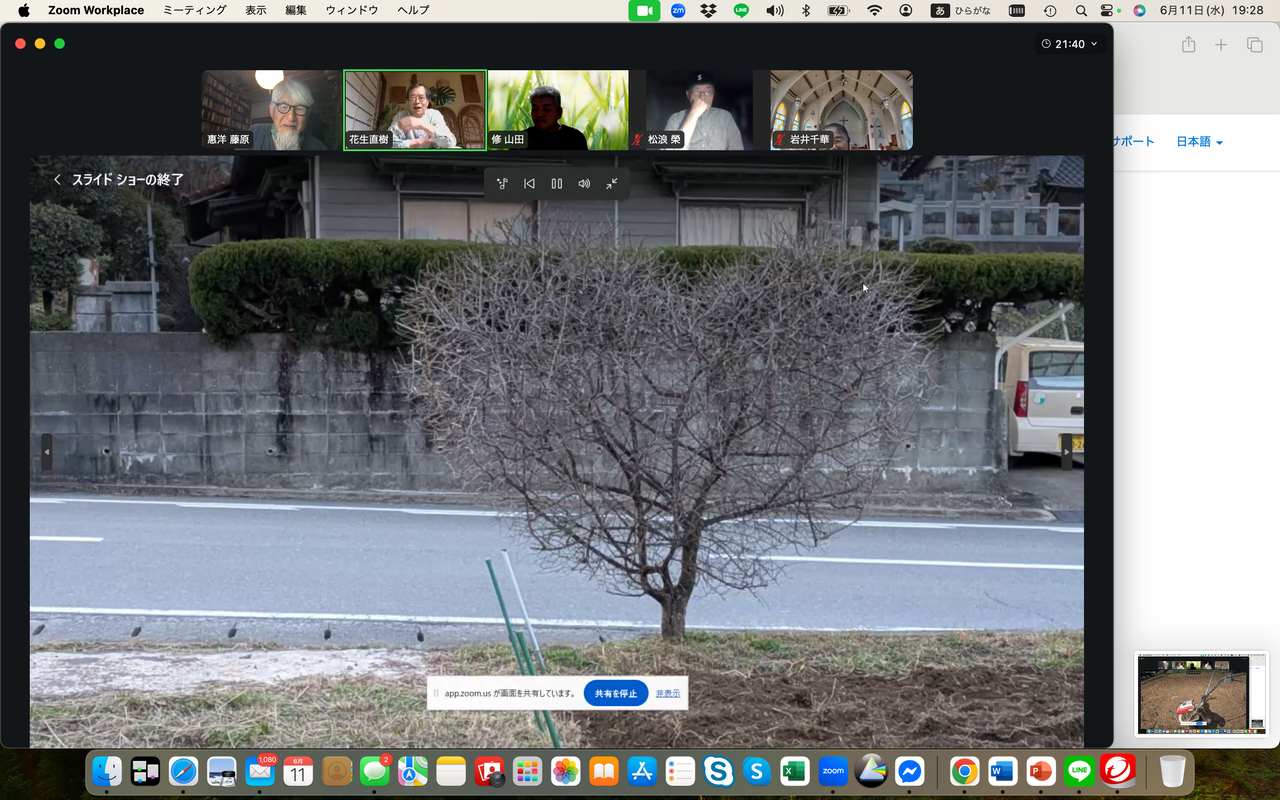Switch input source from ひらがな

(x=961, y=10)
